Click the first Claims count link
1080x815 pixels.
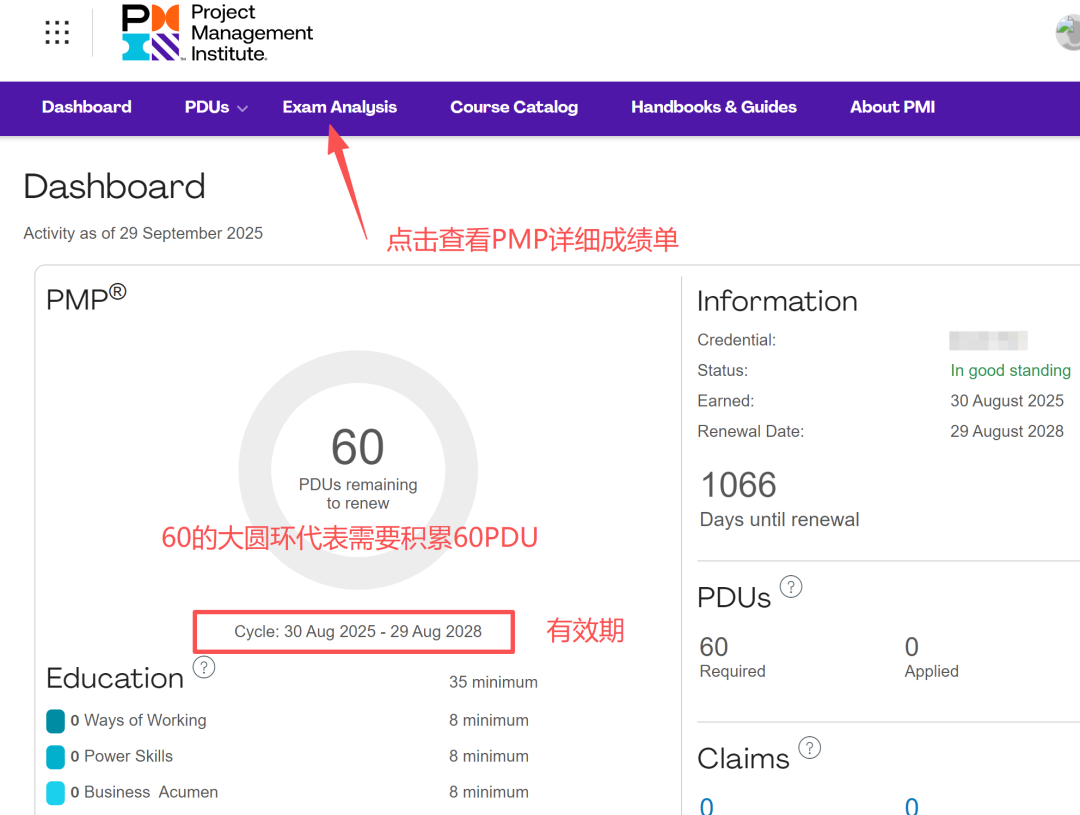[x=707, y=805]
